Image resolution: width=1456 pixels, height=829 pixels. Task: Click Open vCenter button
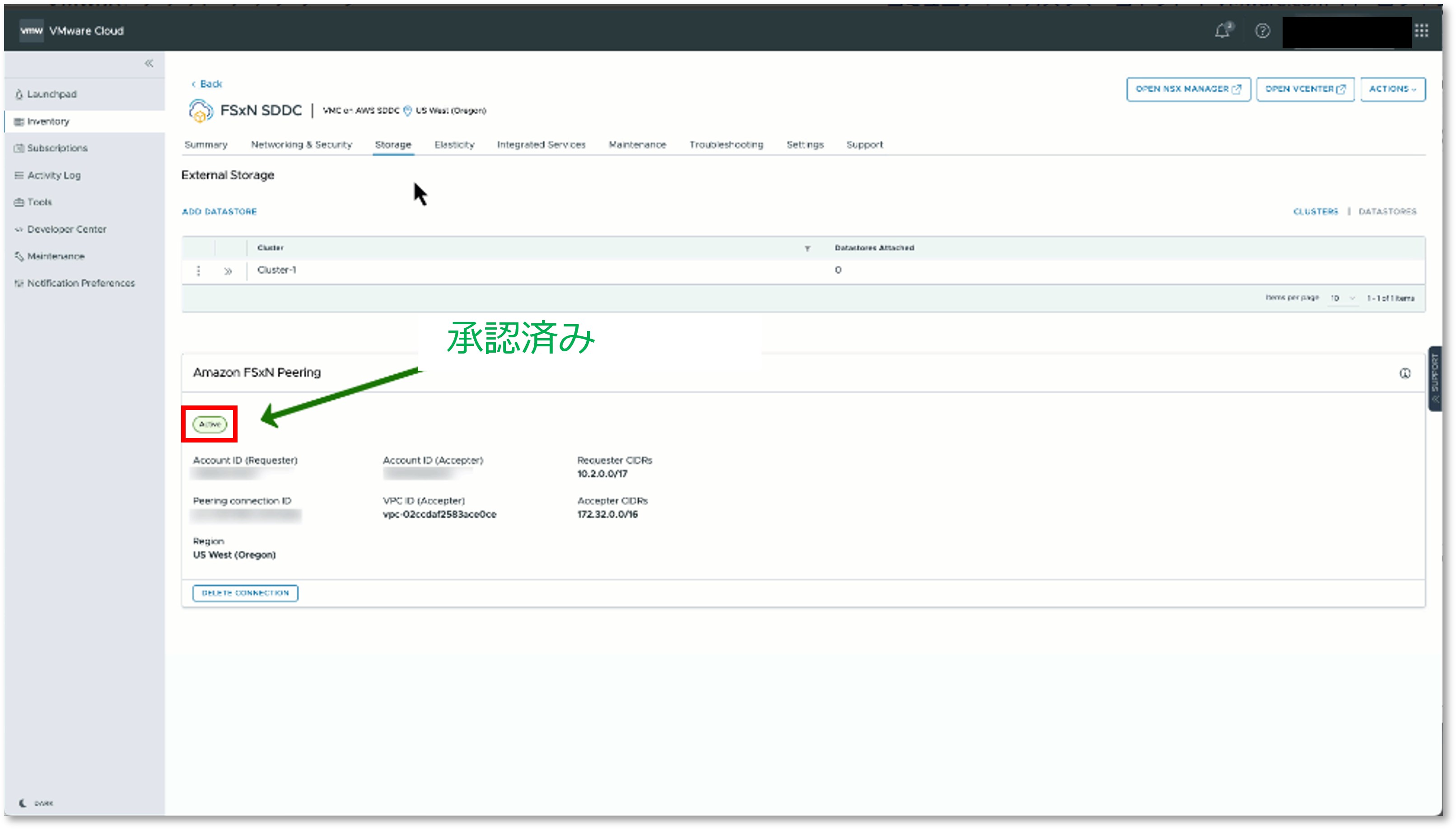coord(1305,89)
